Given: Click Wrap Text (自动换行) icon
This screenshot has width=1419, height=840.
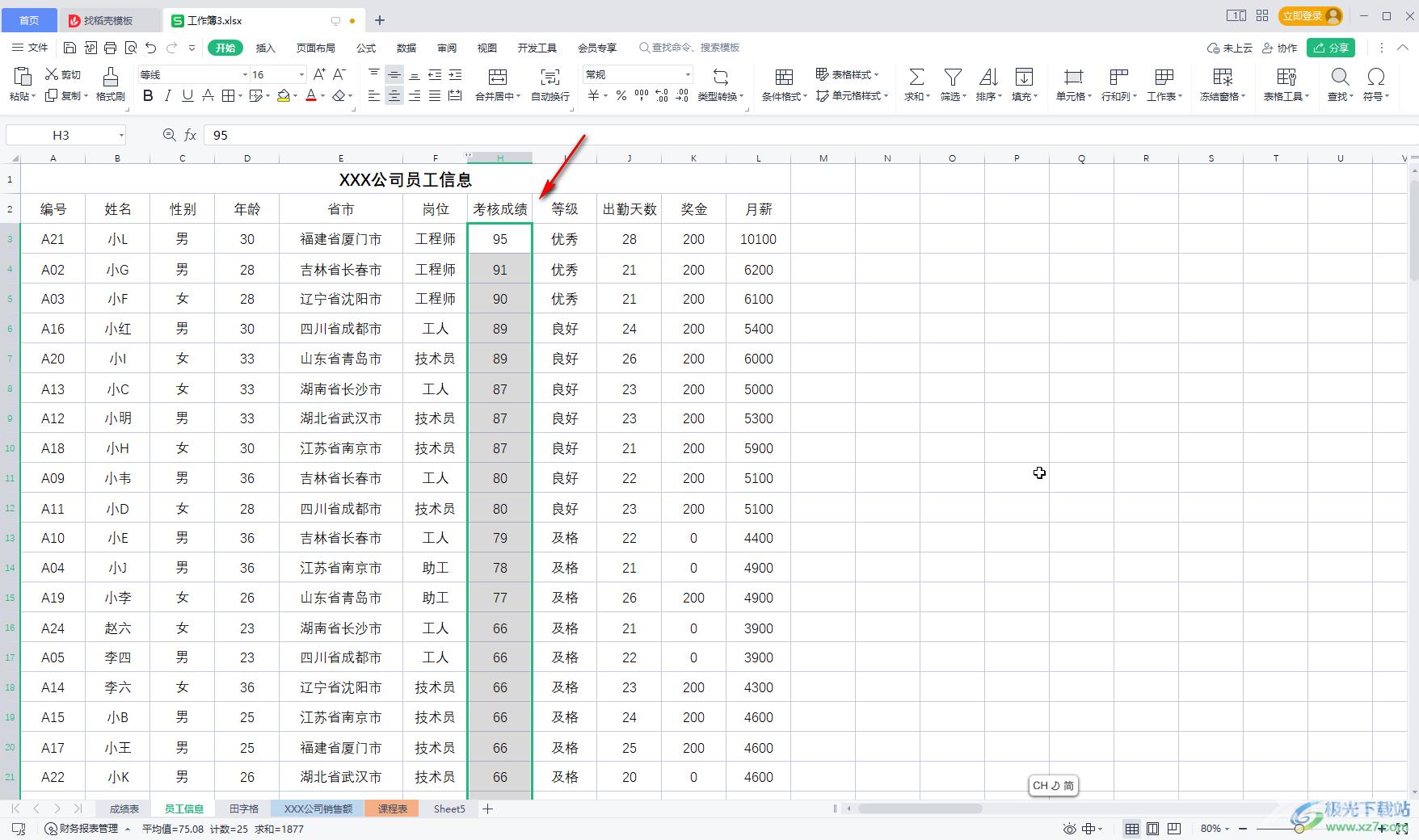Looking at the screenshot, I should click(550, 77).
